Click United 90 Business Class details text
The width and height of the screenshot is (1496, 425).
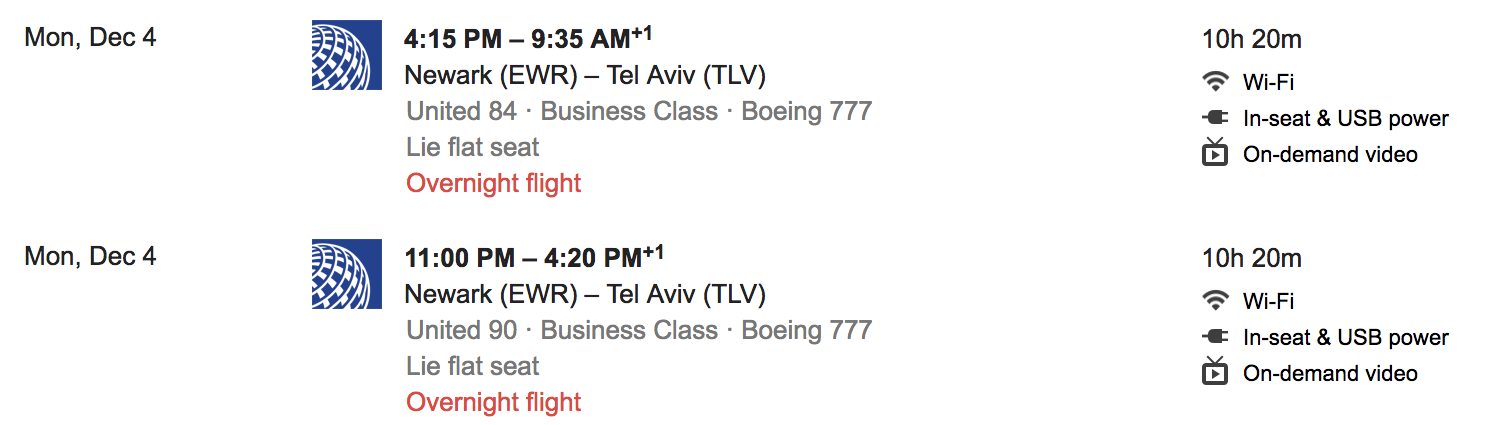[639, 330]
